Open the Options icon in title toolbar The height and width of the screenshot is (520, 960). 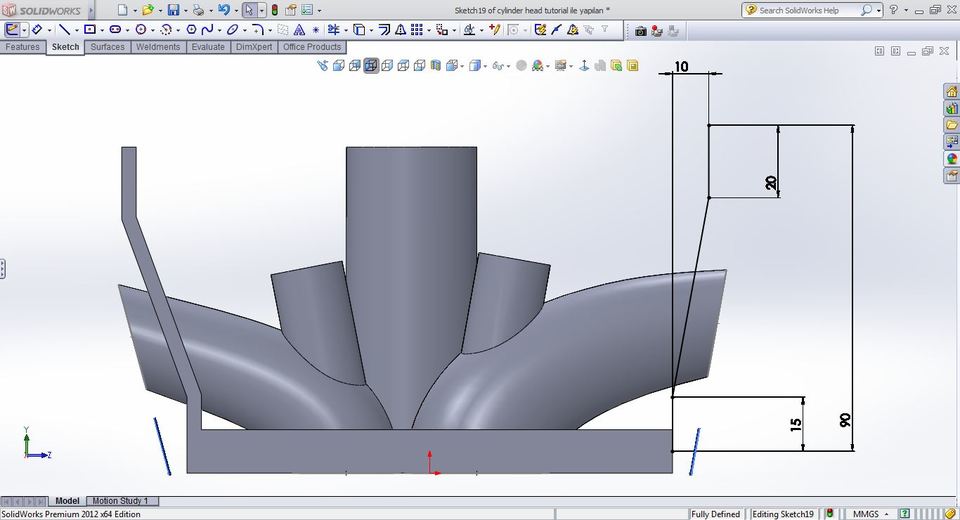point(307,10)
